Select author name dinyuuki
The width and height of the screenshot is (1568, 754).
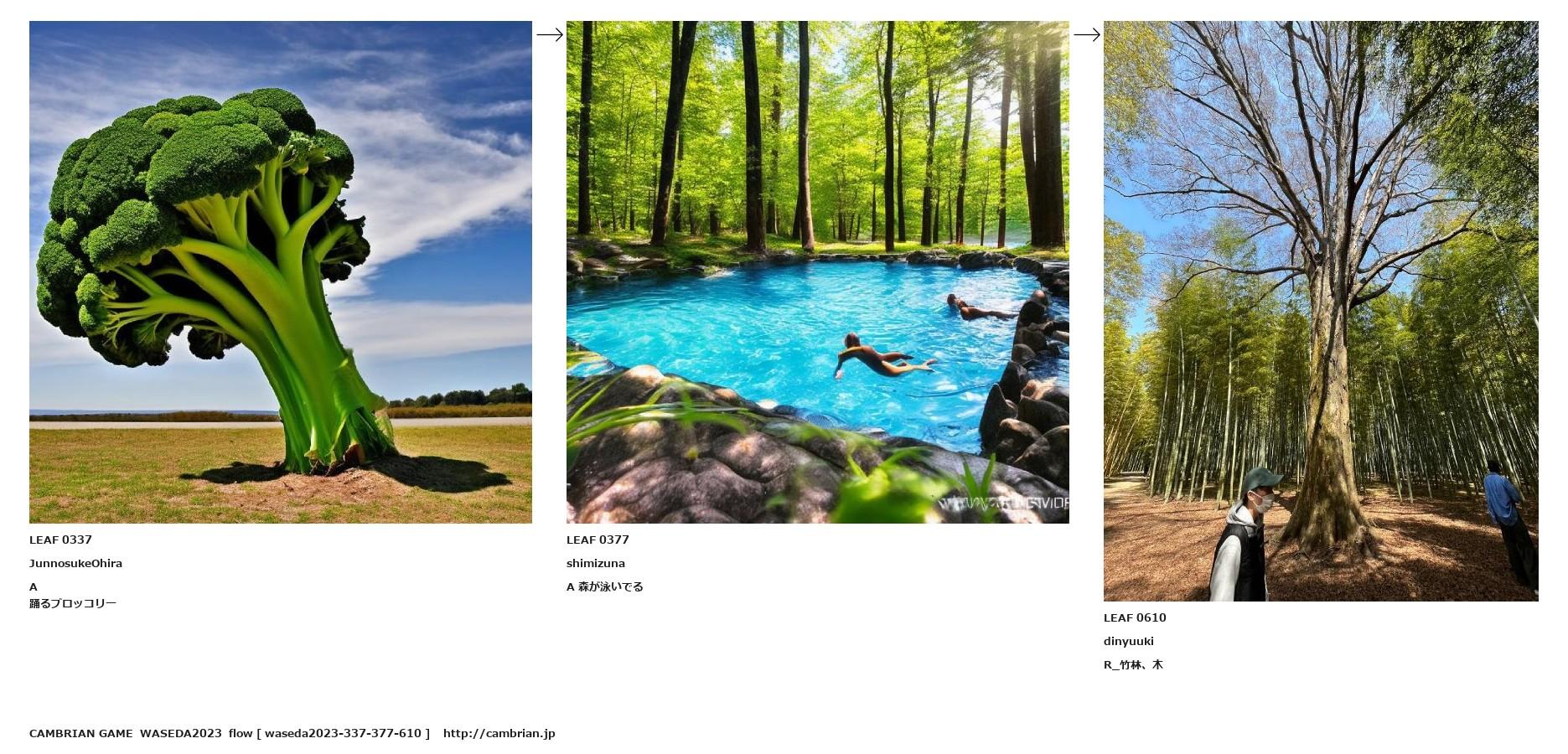(1129, 641)
